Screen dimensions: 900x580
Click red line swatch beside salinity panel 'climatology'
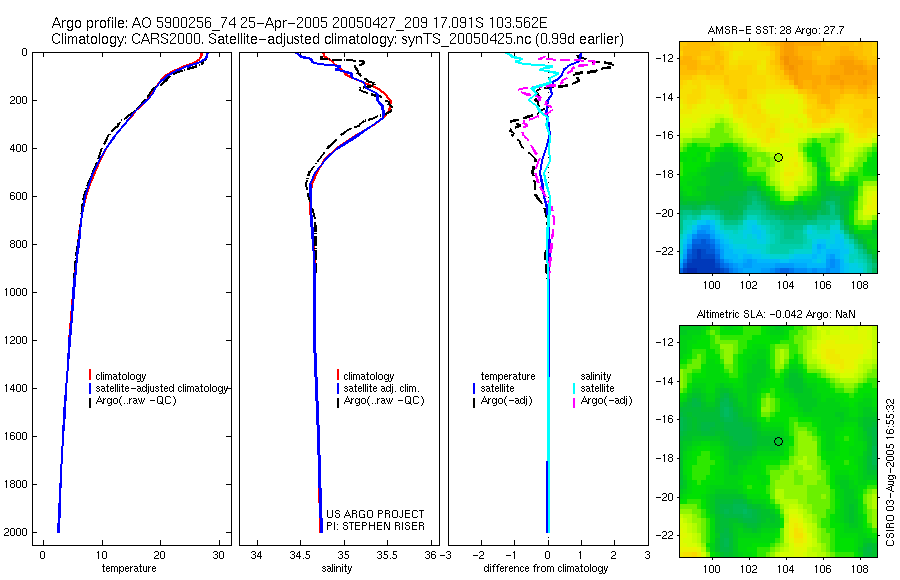338,376
